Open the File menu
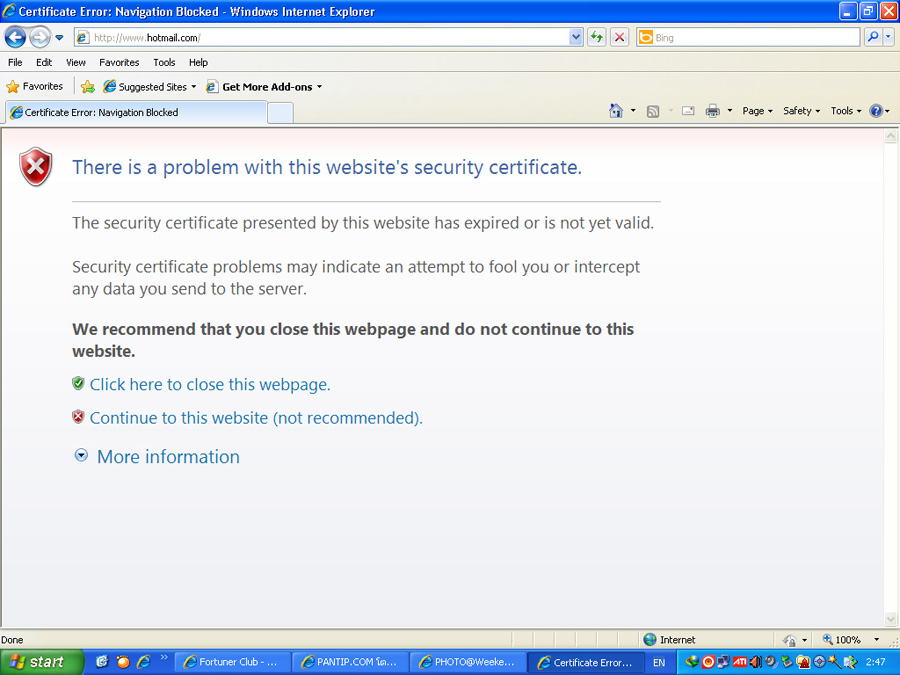Viewport: 900px width, 675px height. click(15, 63)
